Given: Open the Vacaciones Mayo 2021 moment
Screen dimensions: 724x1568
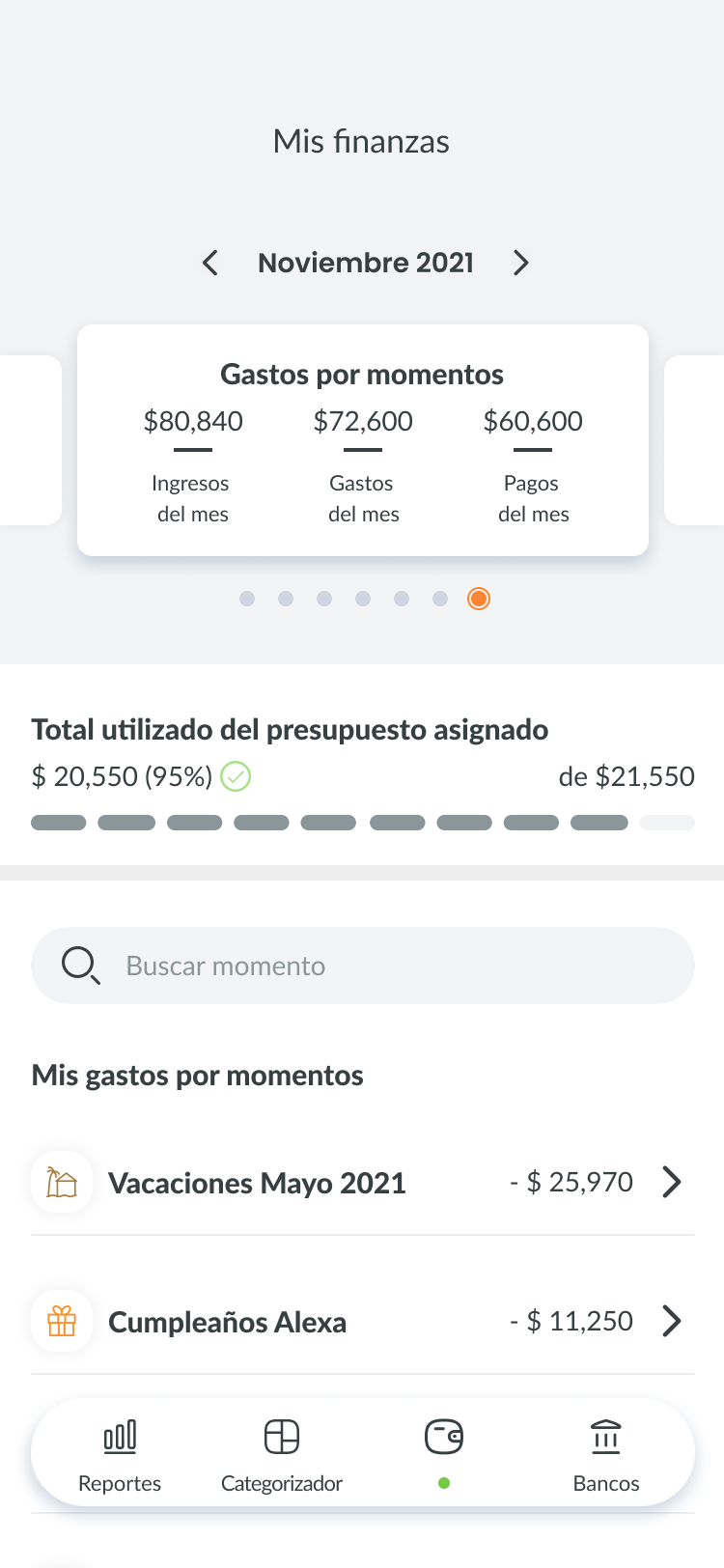Looking at the screenshot, I should [363, 1182].
